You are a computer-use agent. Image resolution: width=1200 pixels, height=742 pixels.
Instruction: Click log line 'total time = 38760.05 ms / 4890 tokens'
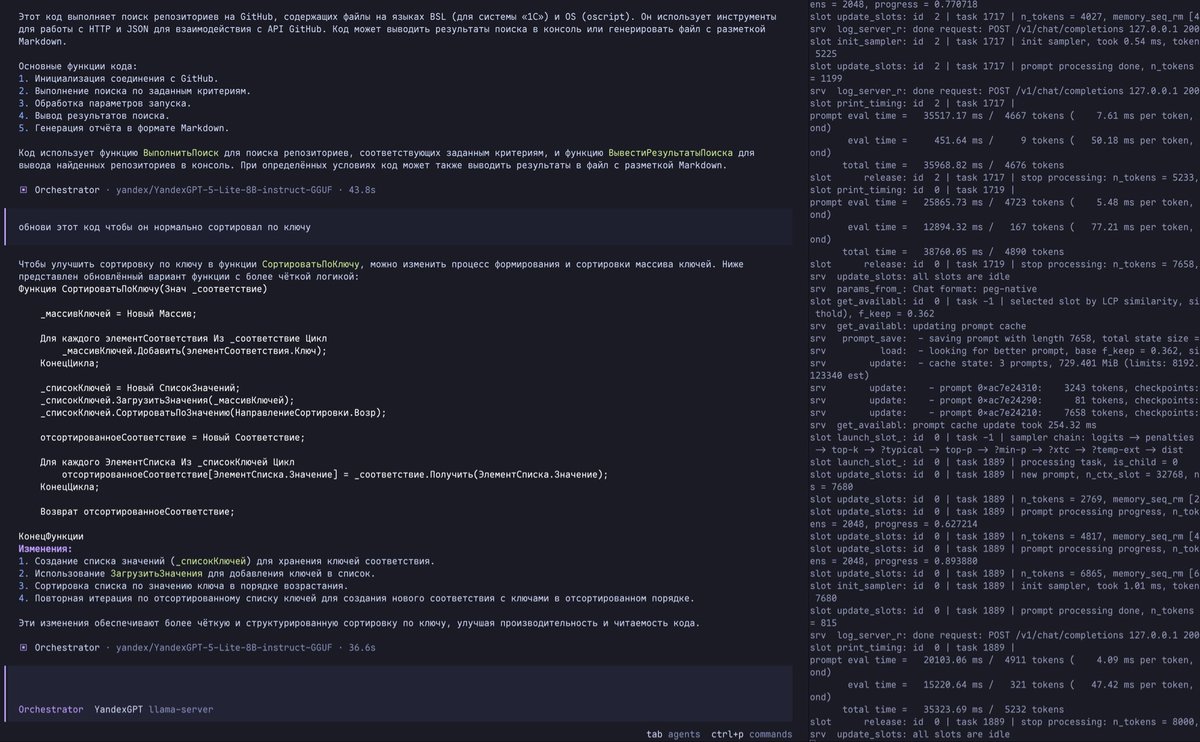click(x=953, y=252)
